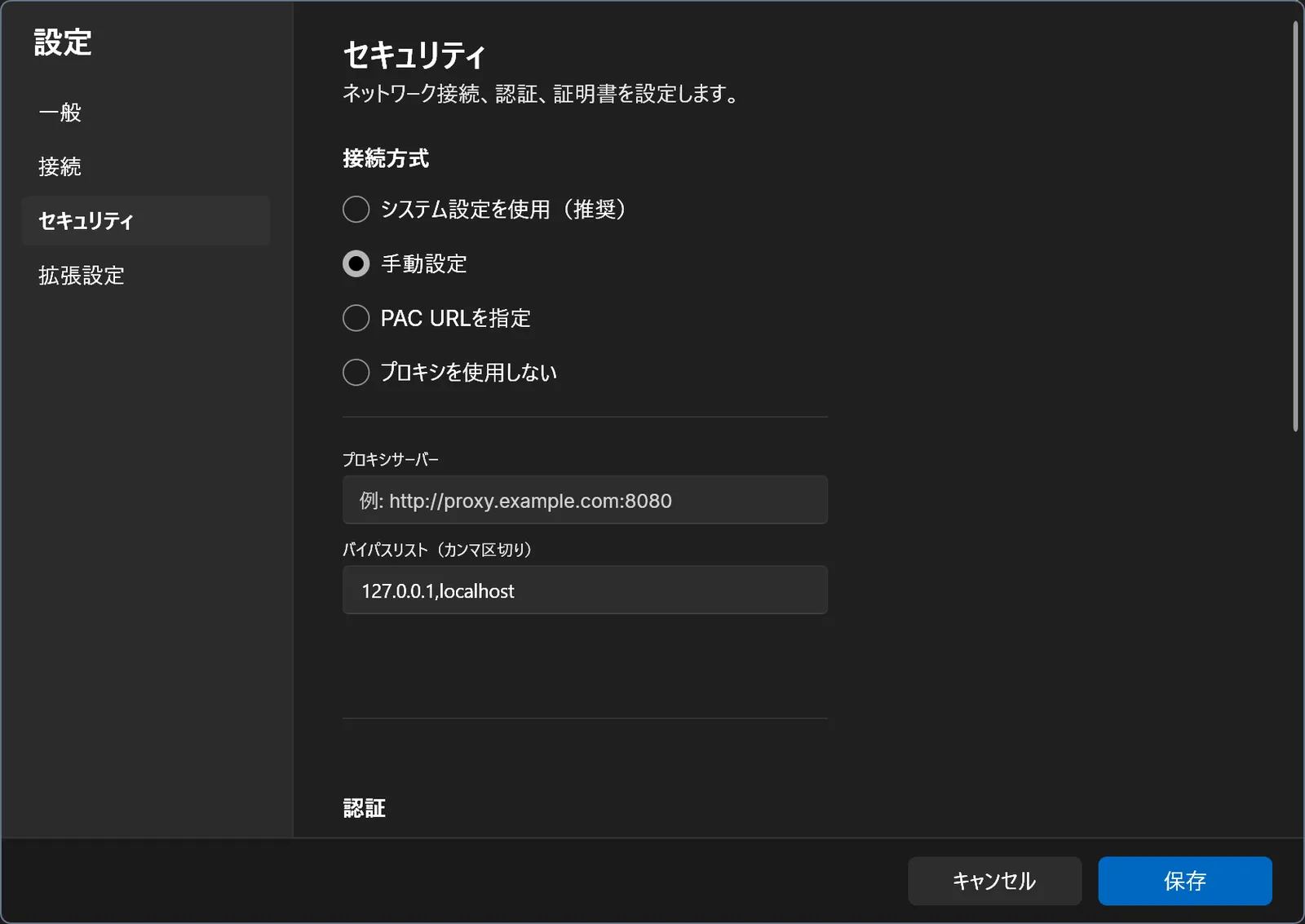The image size is (1305, 924).
Task: Click the ネットワーク接続、認証、証明書 description text
Action: click(x=541, y=94)
